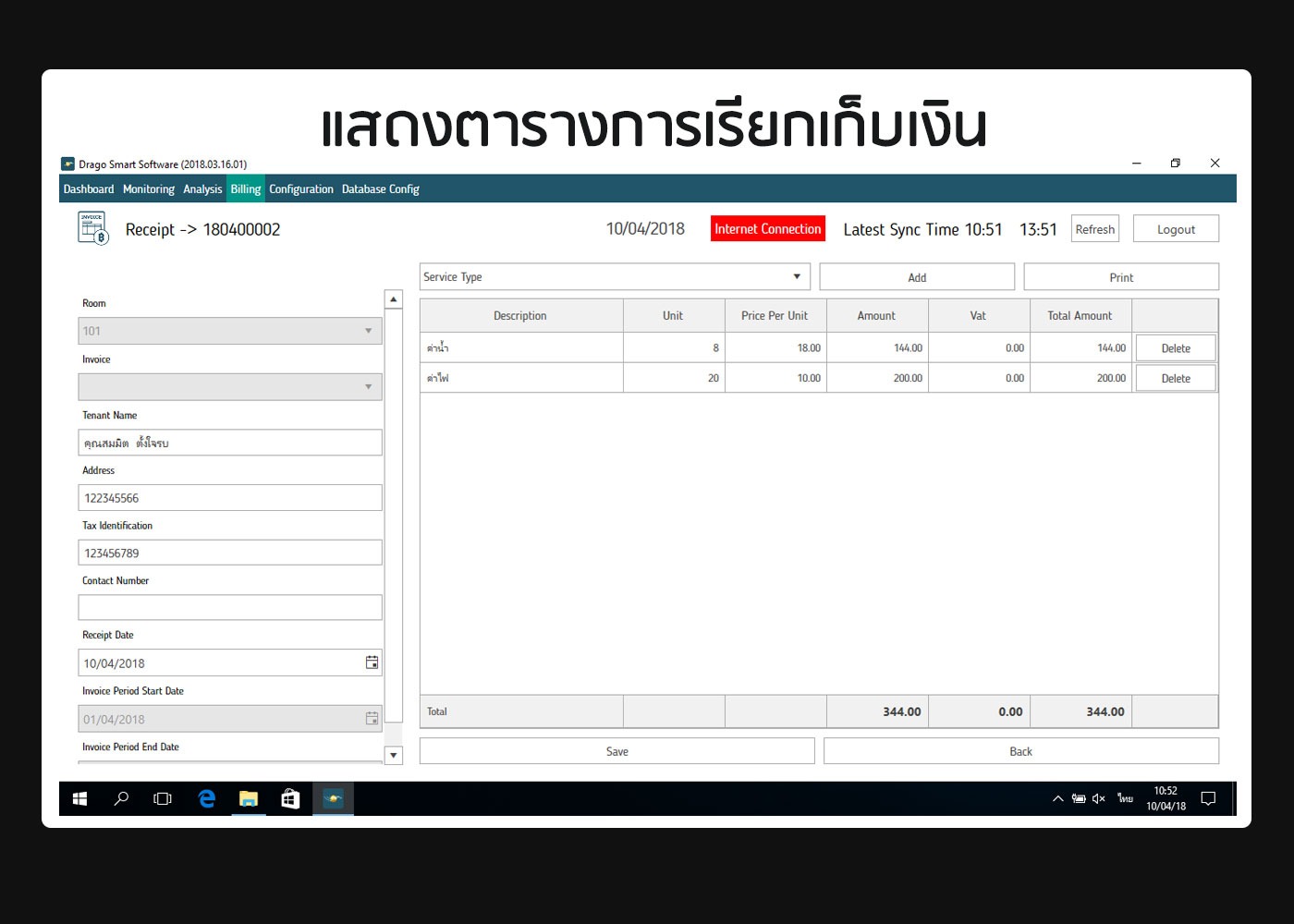Image resolution: width=1294 pixels, height=924 pixels.
Task: Click the muted volume tray icon
Action: click(x=1099, y=799)
